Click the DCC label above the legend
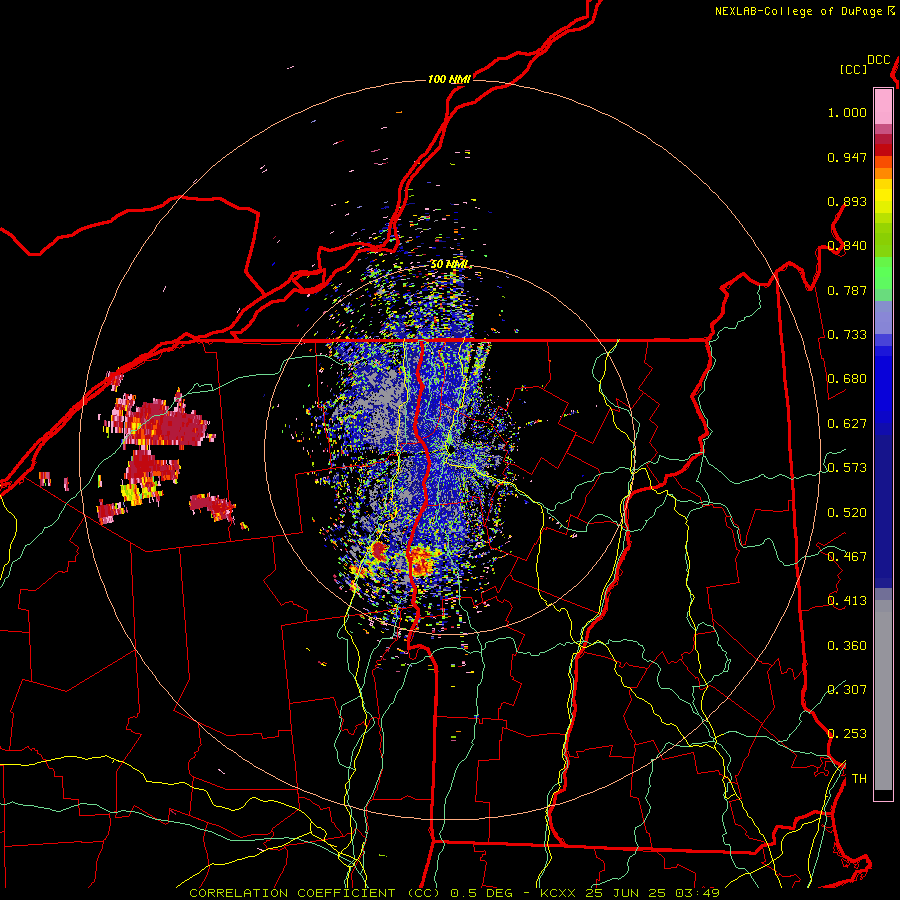 (879, 60)
